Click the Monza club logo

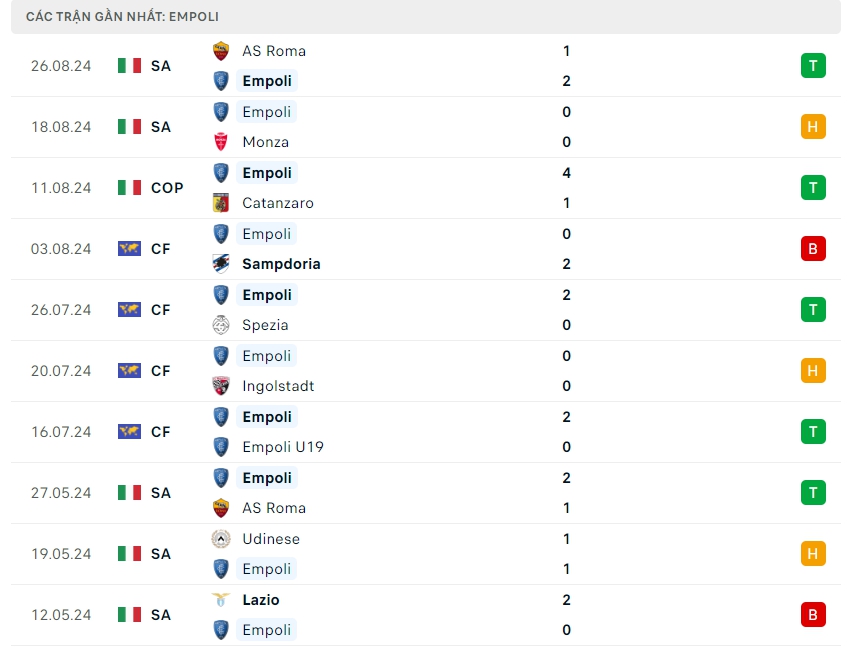221,142
